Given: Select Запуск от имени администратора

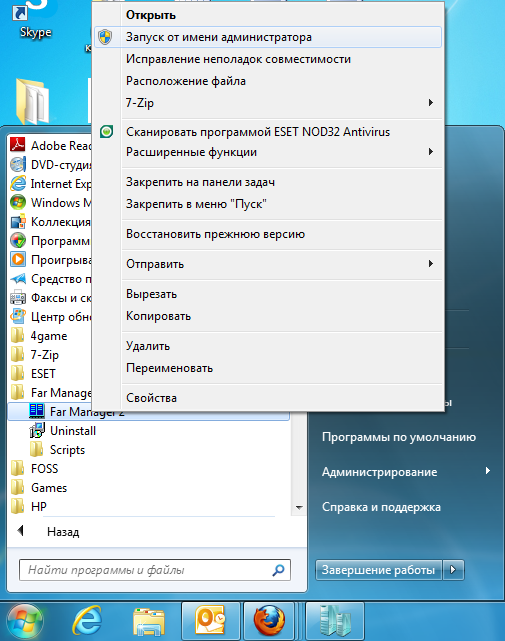Looking at the screenshot, I should (x=268, y=37).
